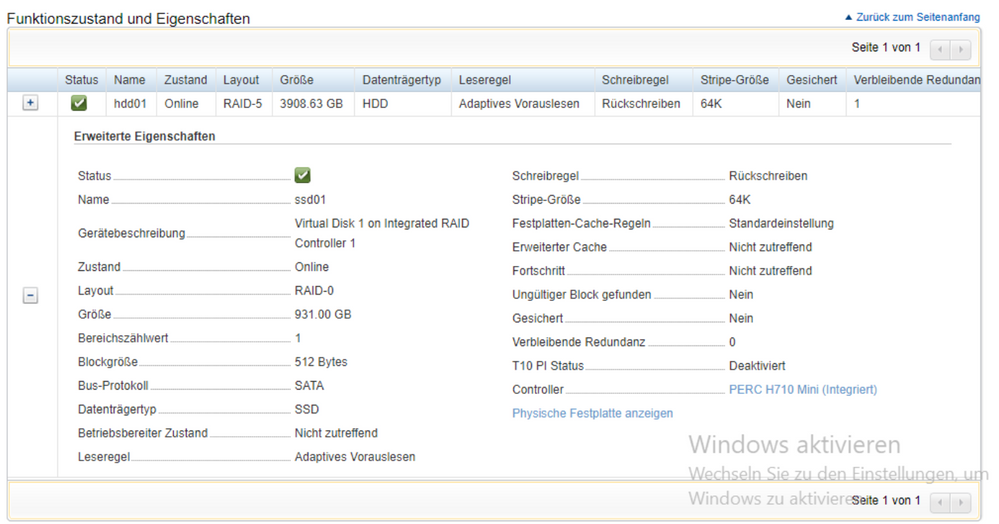Click the up arrow beside Zurück zum Seitenanfang

point(848,17)
